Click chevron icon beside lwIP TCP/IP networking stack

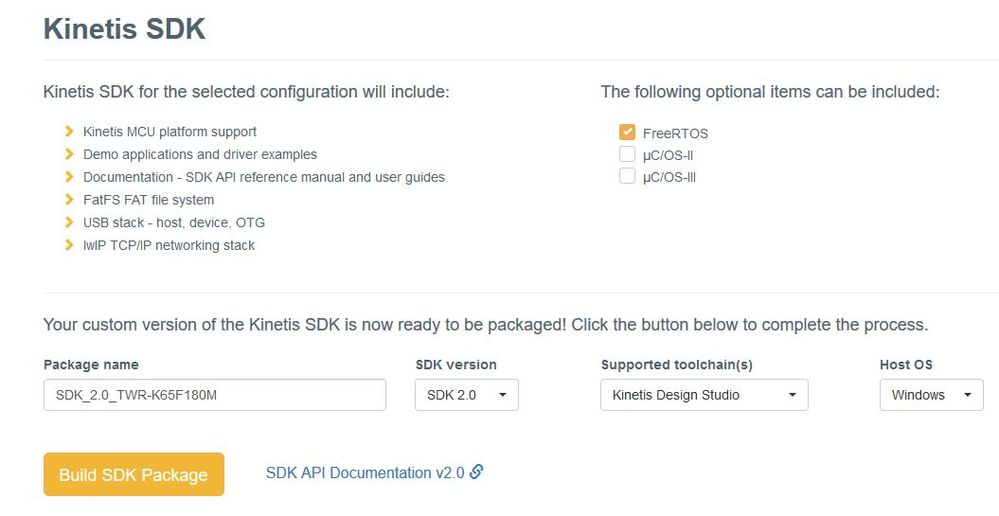click(69, 245)
